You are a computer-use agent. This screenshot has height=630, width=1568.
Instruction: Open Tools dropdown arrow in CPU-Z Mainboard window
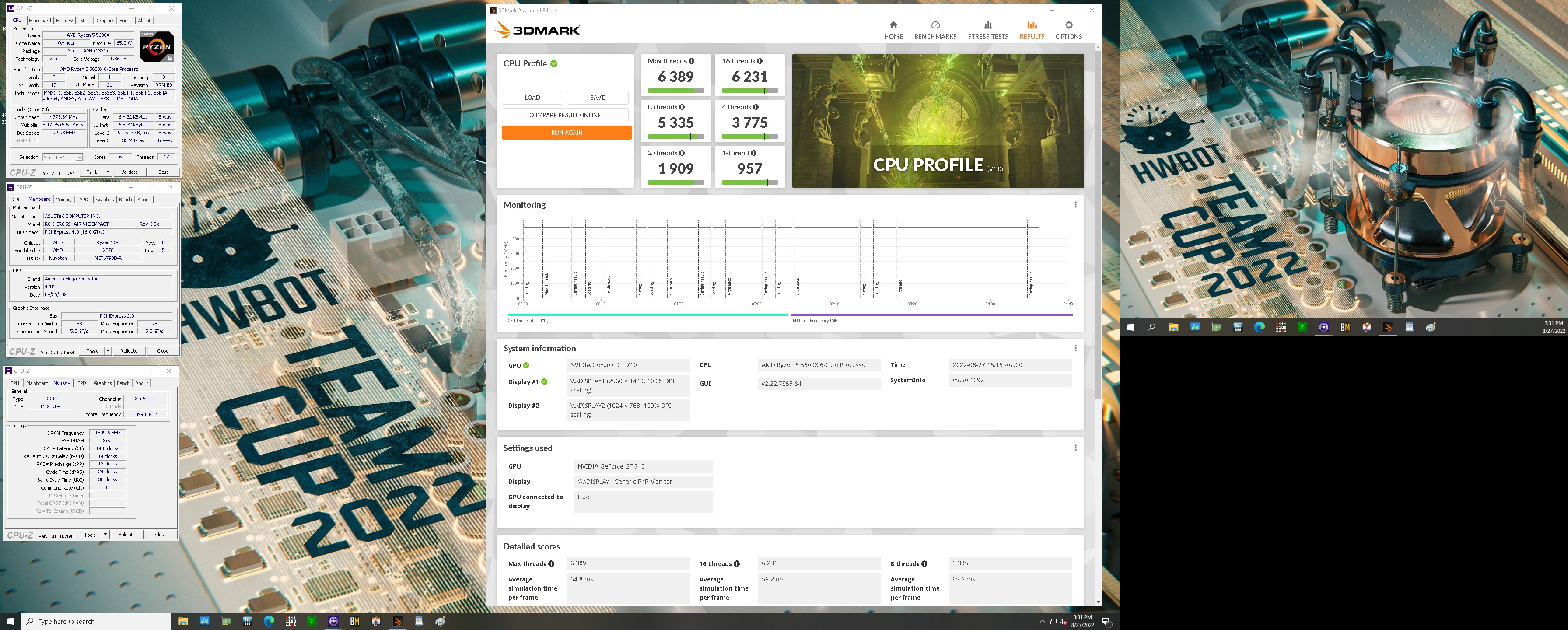click(x=108, y=351)
